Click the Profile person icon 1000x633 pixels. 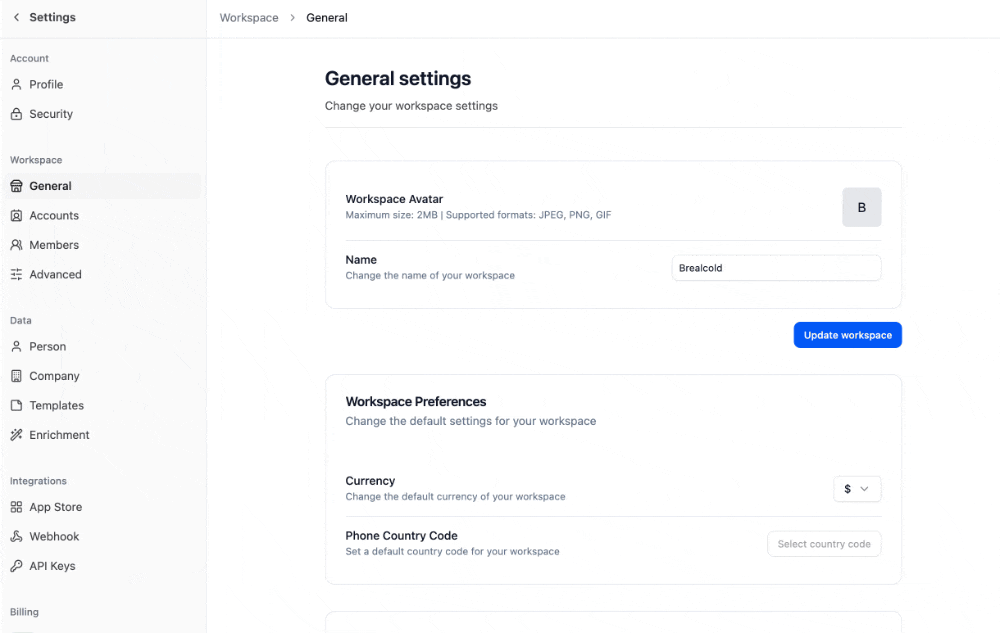tap(17, 84)
